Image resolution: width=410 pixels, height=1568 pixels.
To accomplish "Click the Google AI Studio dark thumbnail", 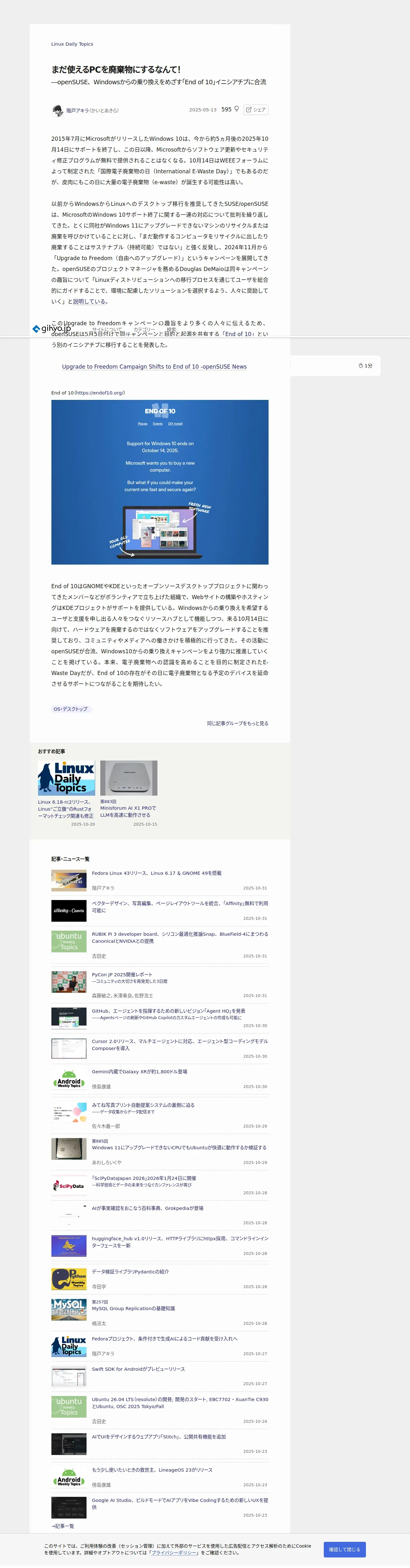I will (69, 1507).
